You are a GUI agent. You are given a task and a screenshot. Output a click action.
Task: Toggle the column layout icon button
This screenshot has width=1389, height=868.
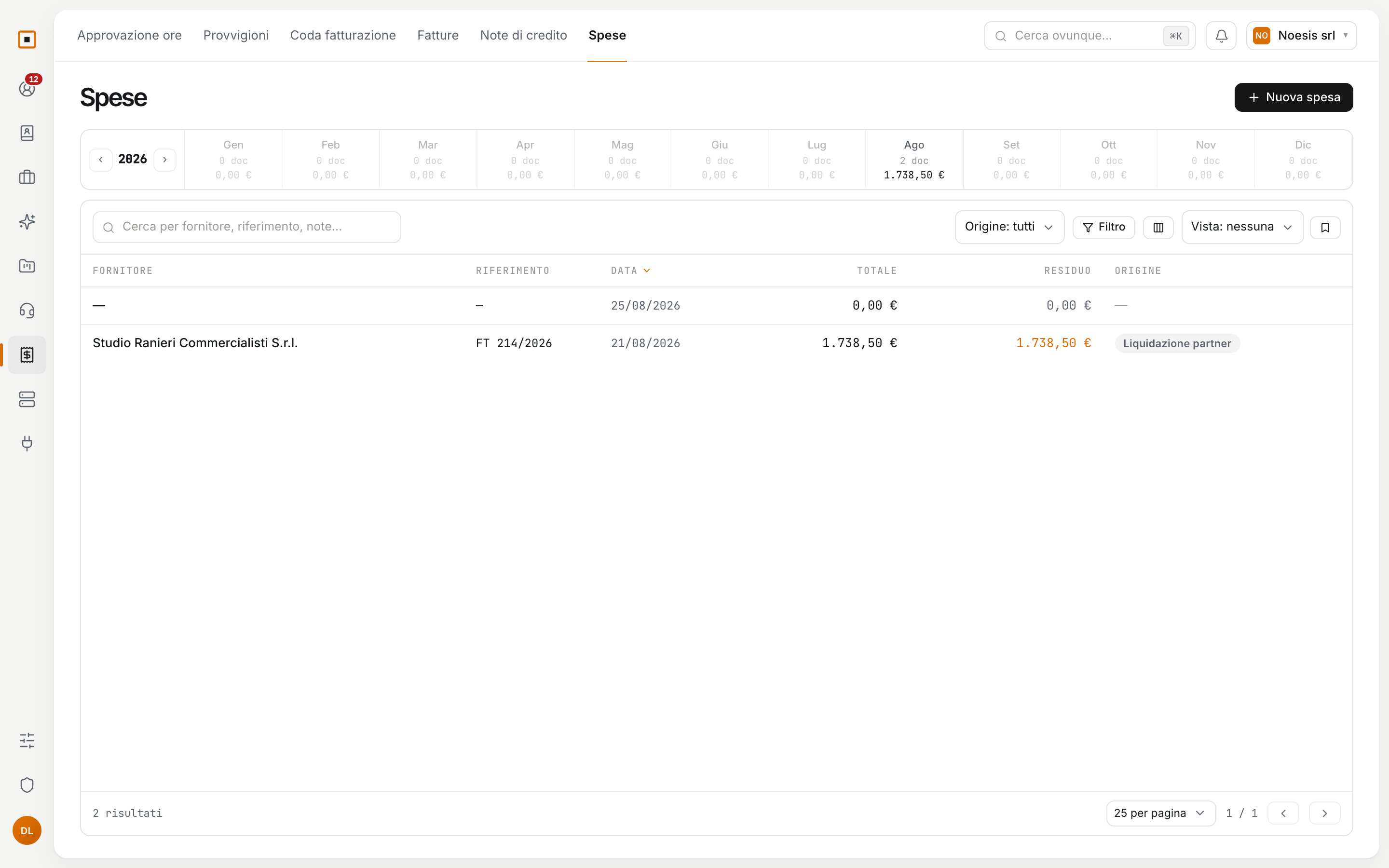click(x=1158, y=227)
